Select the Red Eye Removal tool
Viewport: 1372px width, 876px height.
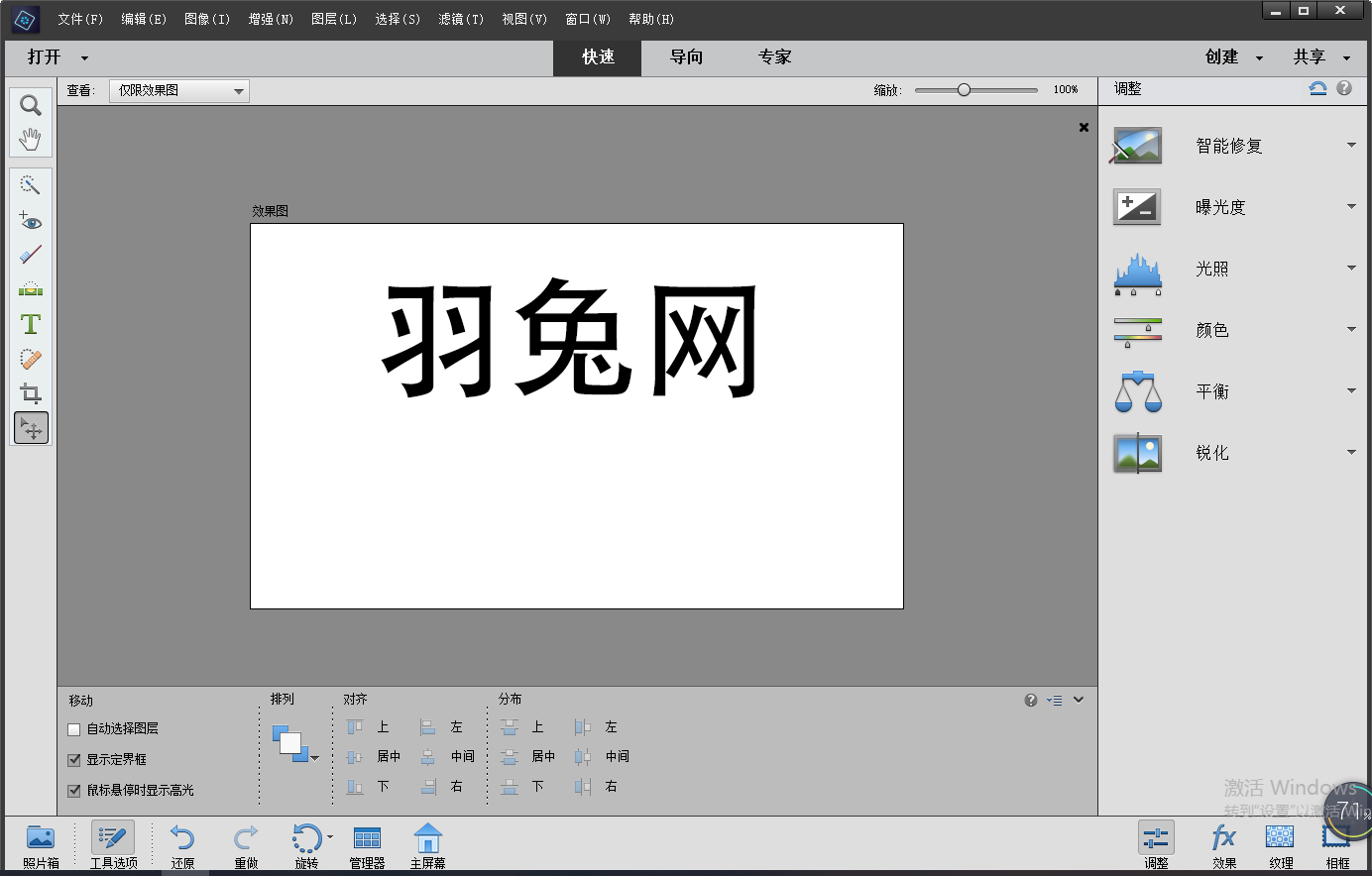coord(31,220)
